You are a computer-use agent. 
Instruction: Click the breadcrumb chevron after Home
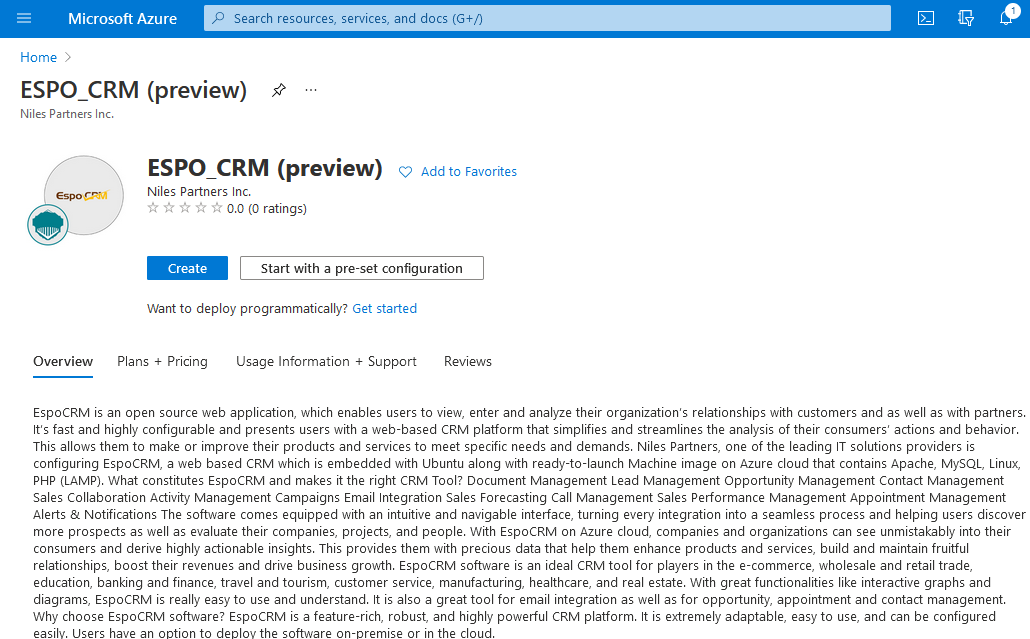68,57
